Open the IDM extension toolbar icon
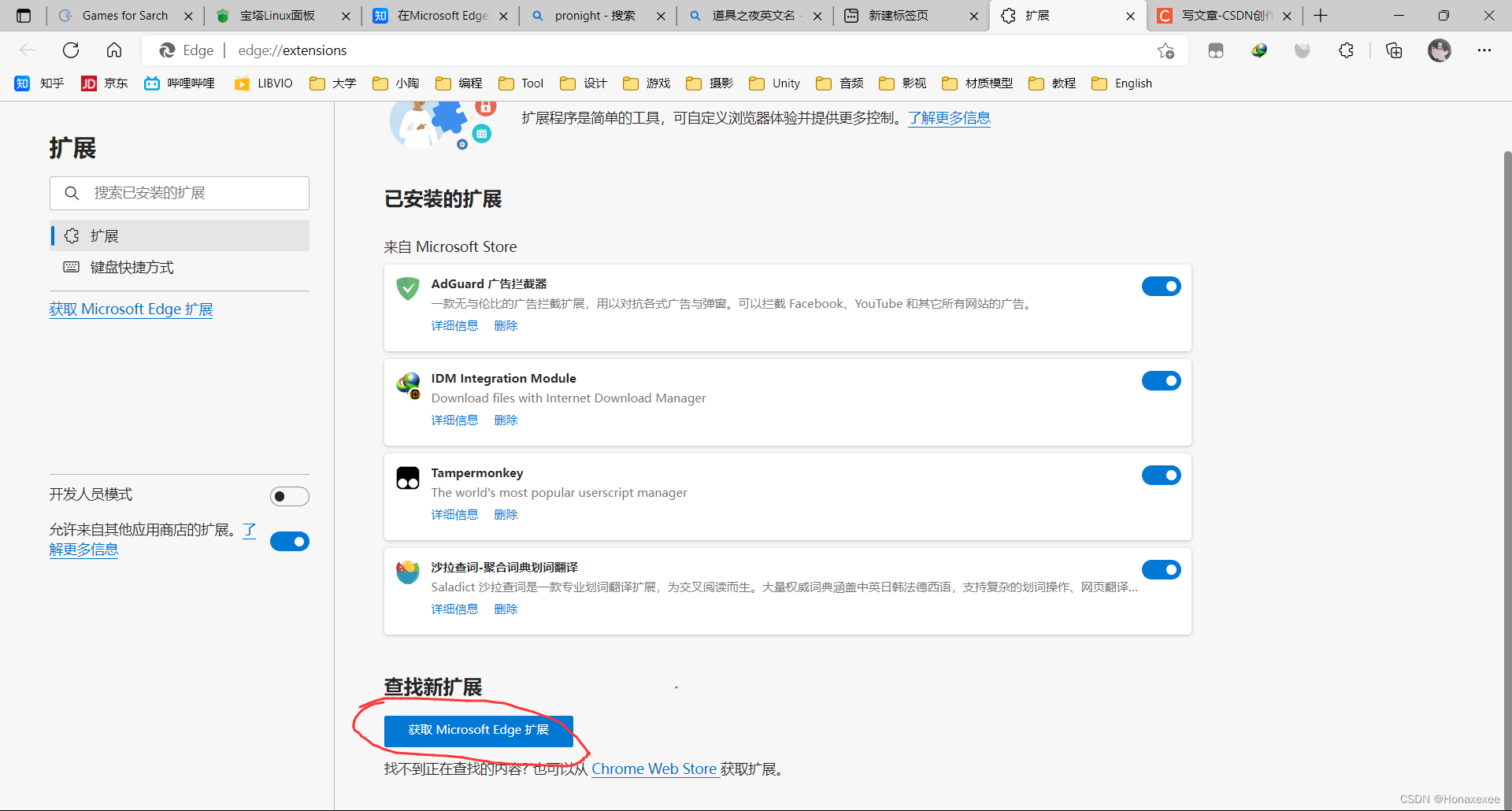 click(x=1259, y=50)
